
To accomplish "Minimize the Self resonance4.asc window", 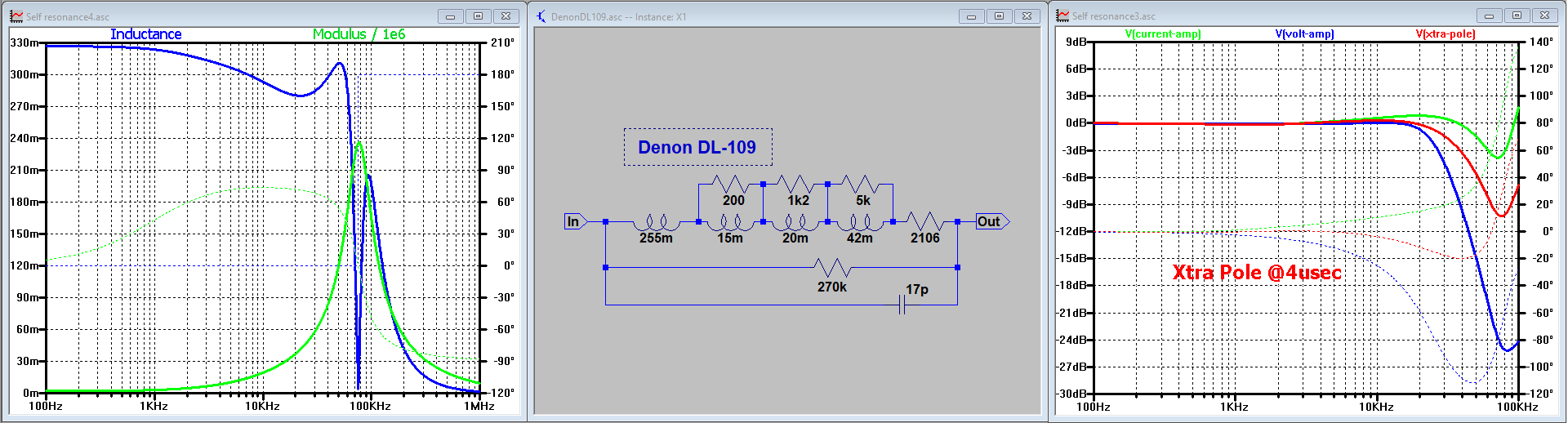I will pyautogui.click(x=450, y=16).
